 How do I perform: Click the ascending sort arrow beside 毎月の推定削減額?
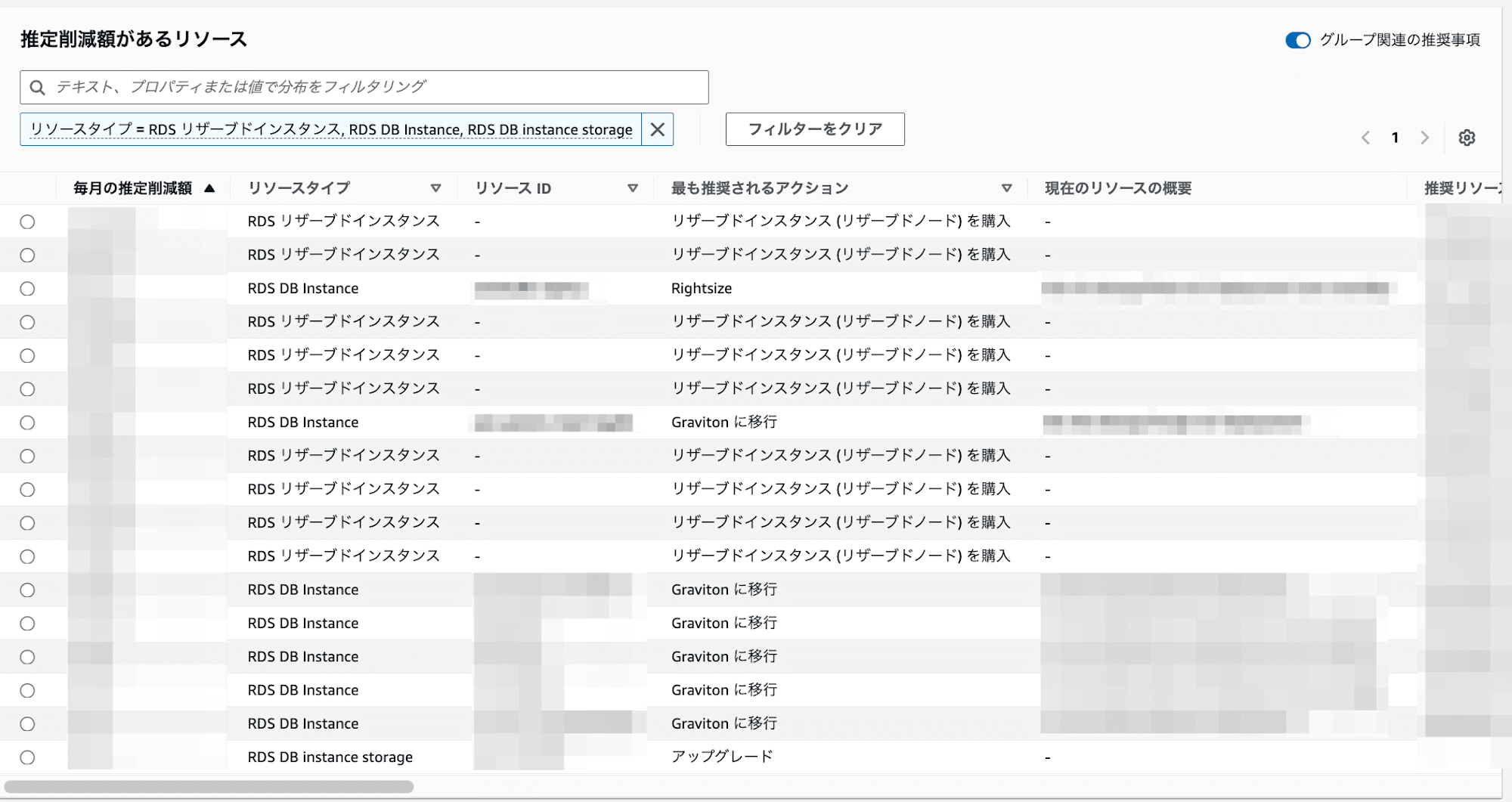[x=209, y=188]
